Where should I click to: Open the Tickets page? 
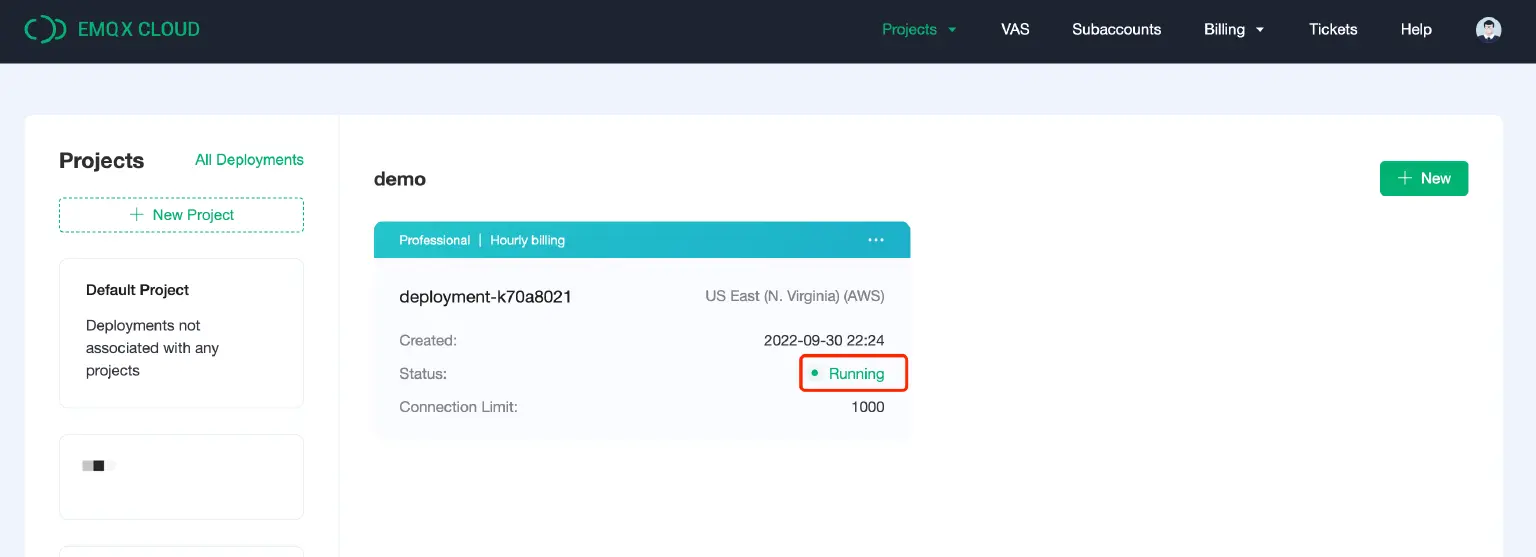(x=1333, y=29)
